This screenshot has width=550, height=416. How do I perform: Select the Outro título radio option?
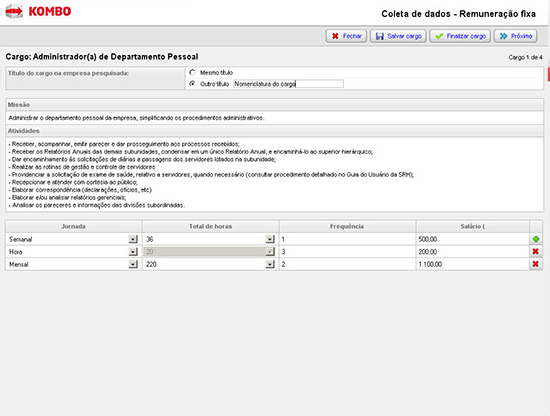pyautogui.click(x=192, y=84)
